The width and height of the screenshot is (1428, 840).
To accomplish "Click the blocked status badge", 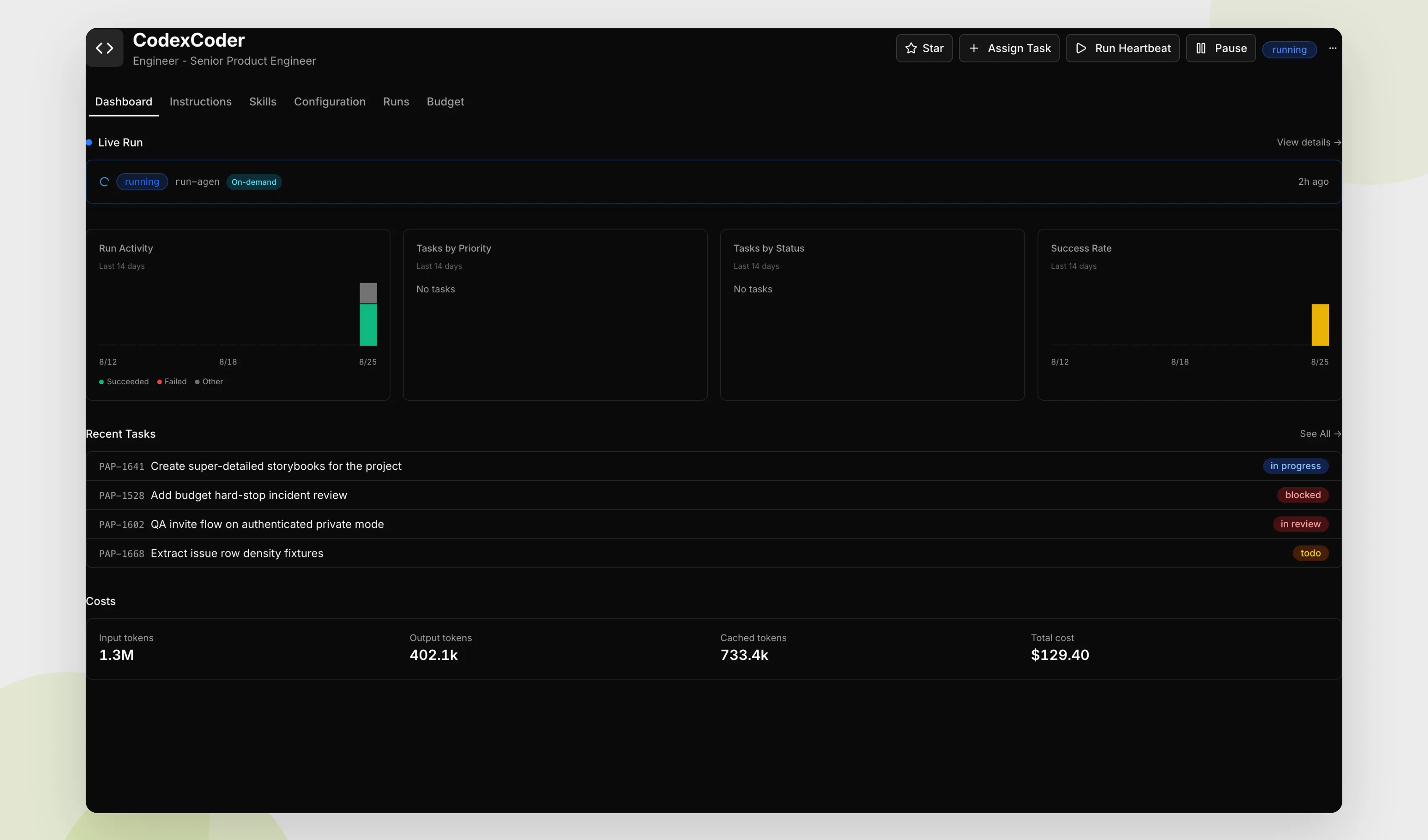I will [1303, 495].
